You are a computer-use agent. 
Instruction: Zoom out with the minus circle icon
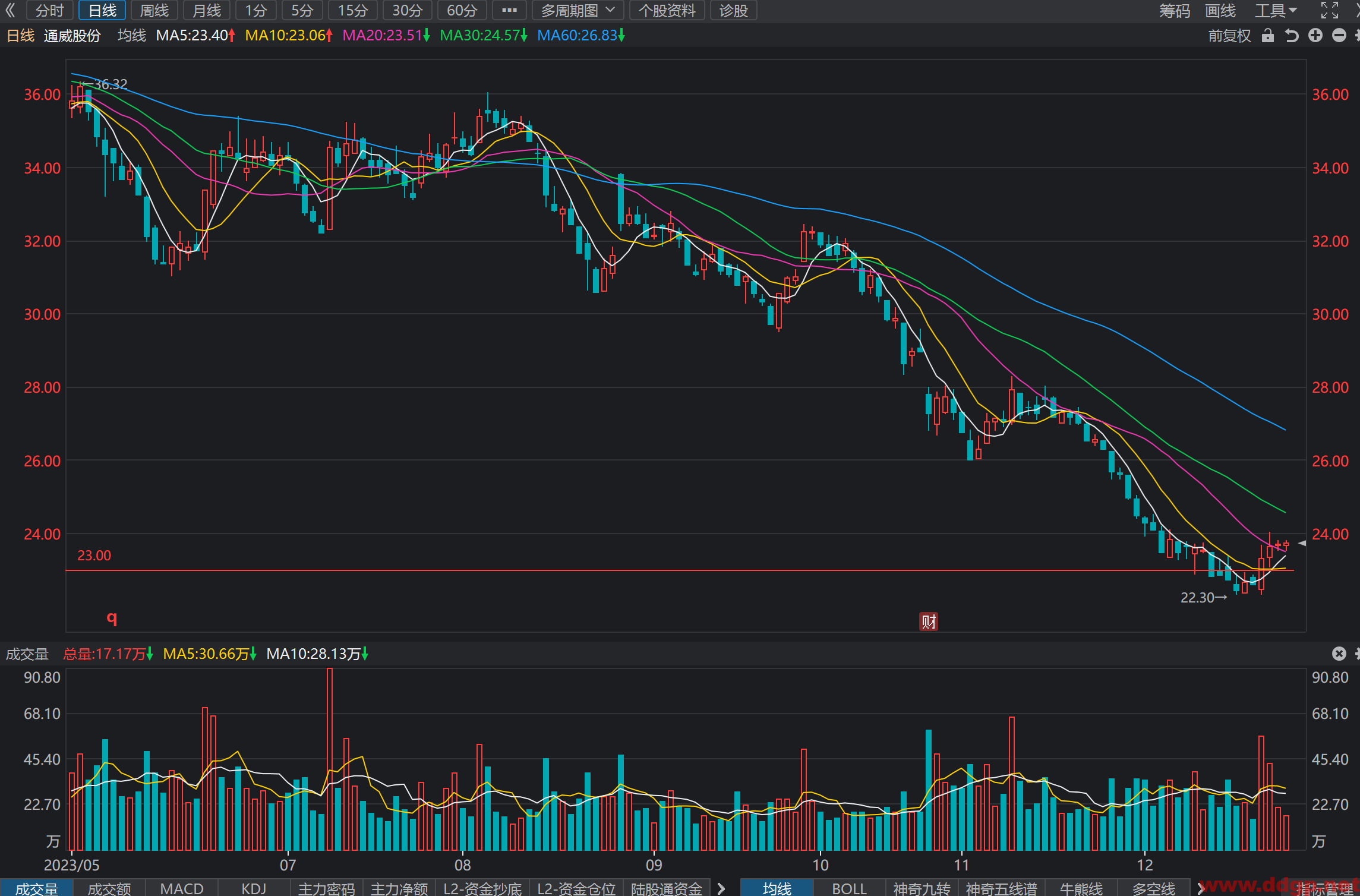[x=1339, y=36]
